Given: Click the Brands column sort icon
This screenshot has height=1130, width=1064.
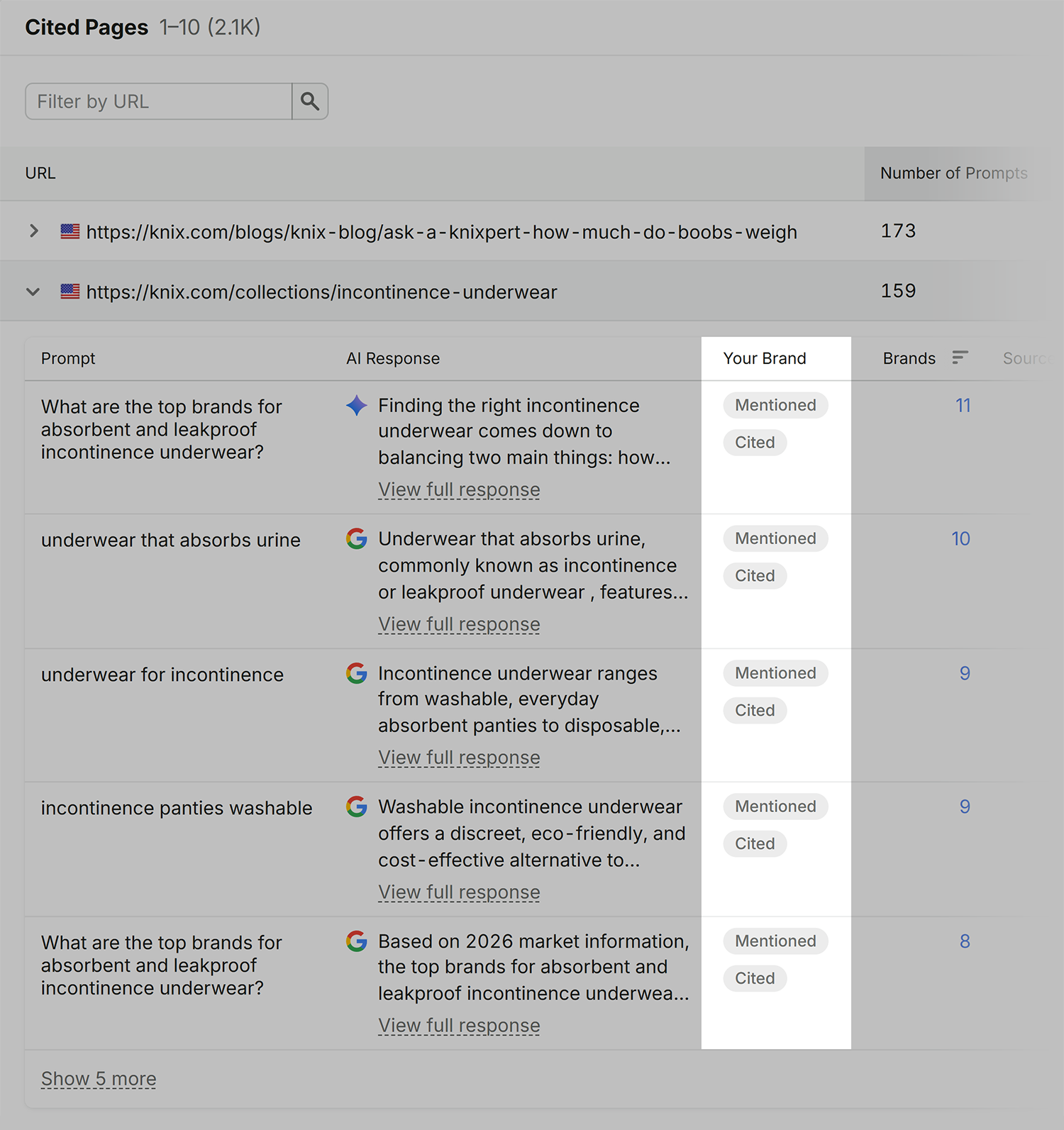Looking at the screenshot, I should [x=960, y=358].
